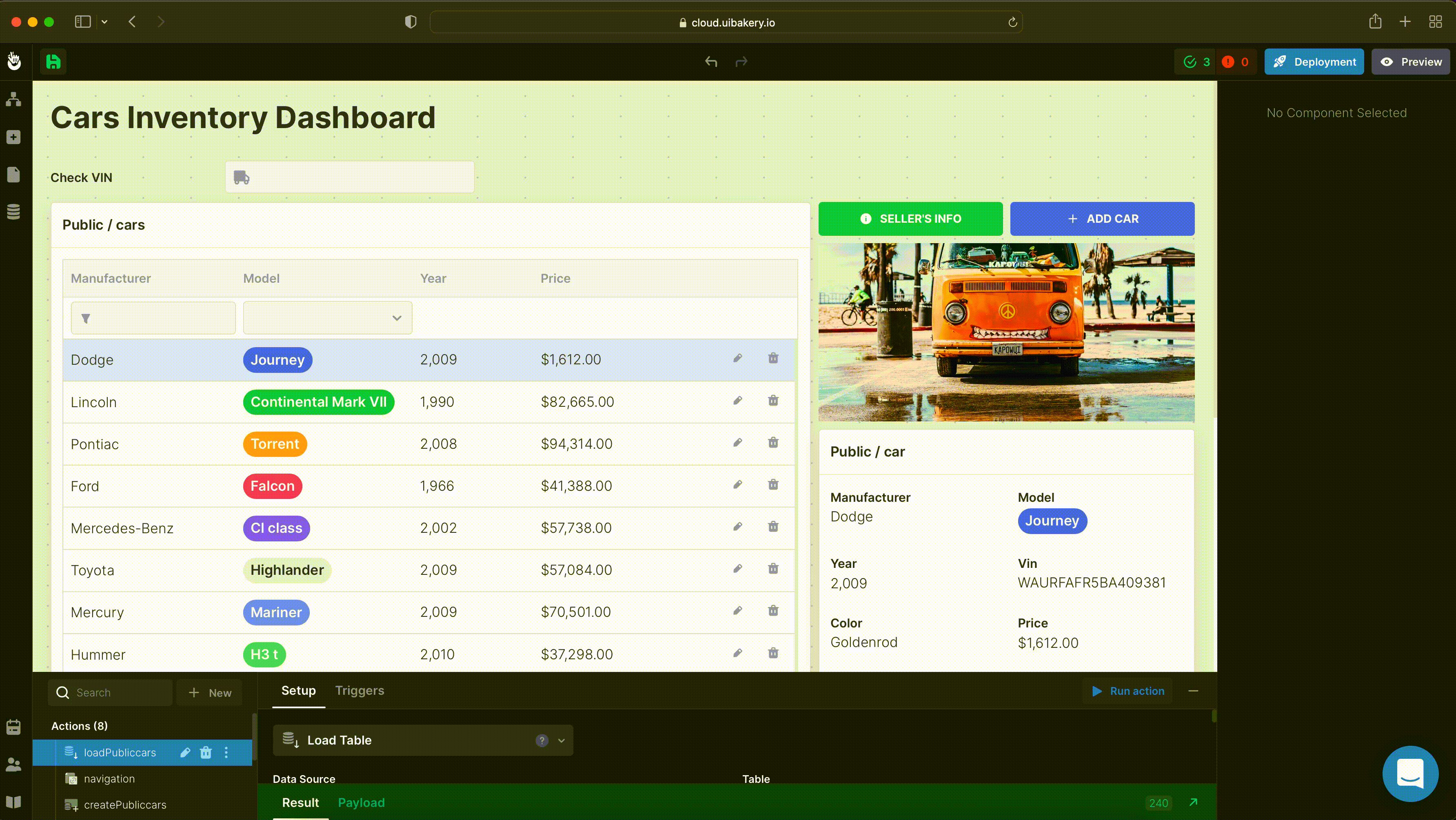Image resolution: width=1456 pixels, height=820 pixels.
Task: Open the users icon in left sidebar
Action: [13, 765]
